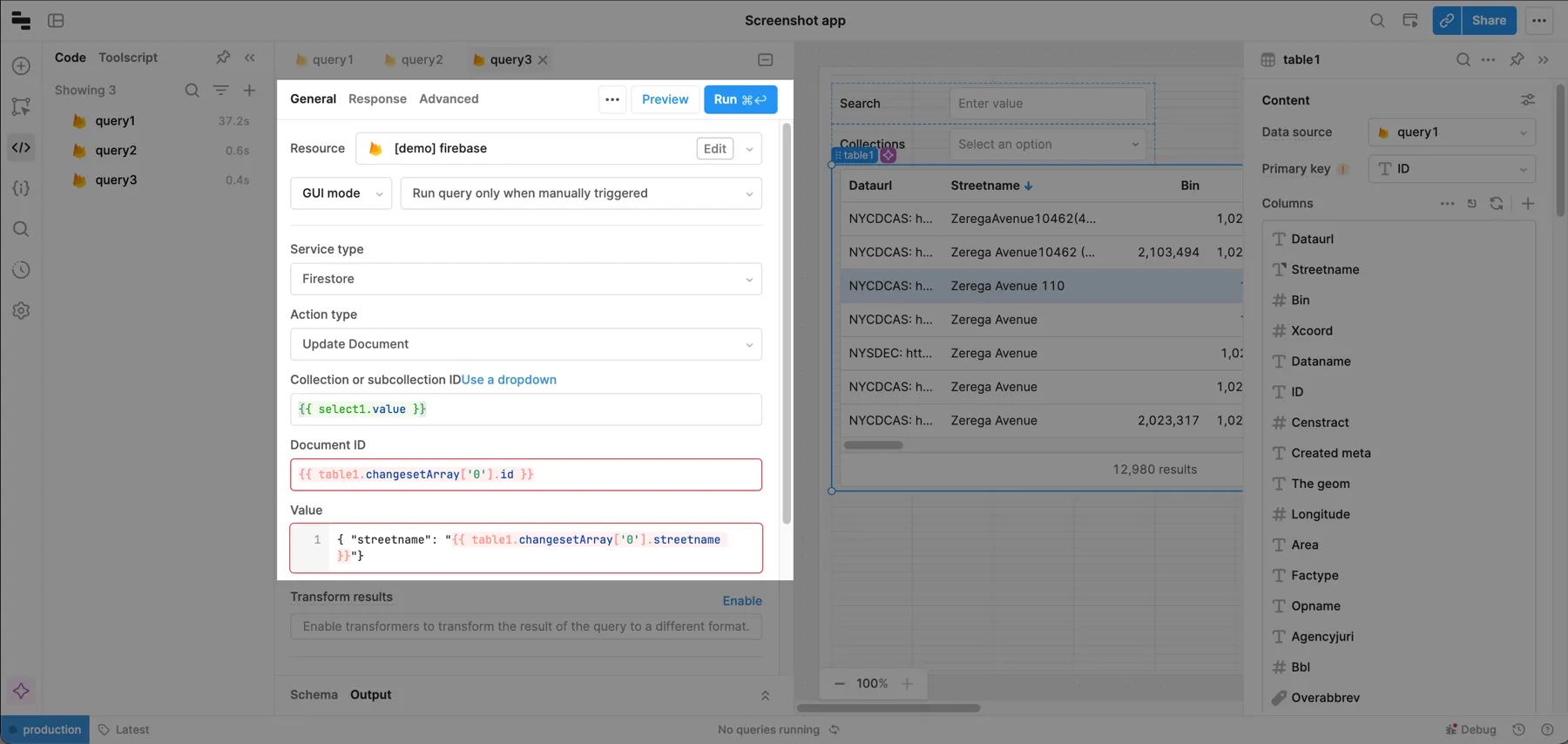Expand the Schema Output panel chevron
This screenshot has width=1568, height=744.
pos(765,695)
